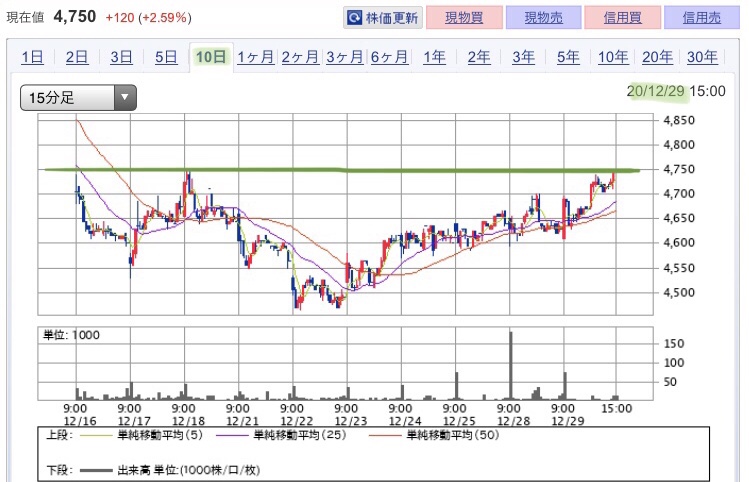
Task: Switch to the 5日 period tab
Action: coord(166,57)
